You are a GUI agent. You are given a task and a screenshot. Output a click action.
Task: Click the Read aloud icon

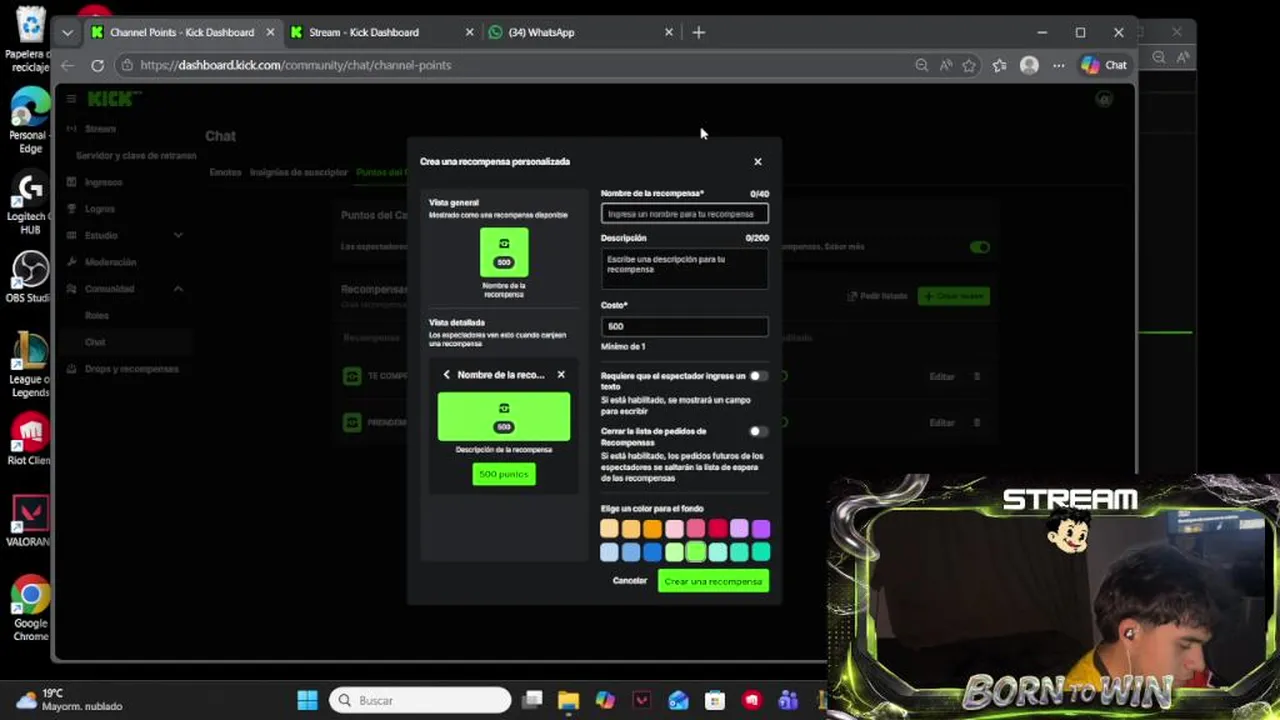[x=946, y=65]
